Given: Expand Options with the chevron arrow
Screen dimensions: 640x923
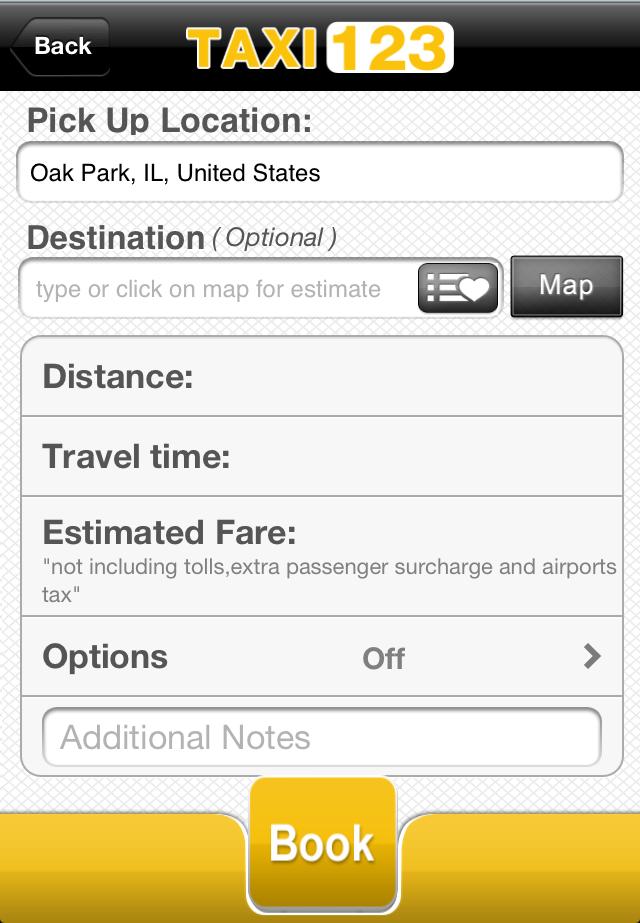Looking at the screenshot, I should pyautogui.click(x=592, y=657).
